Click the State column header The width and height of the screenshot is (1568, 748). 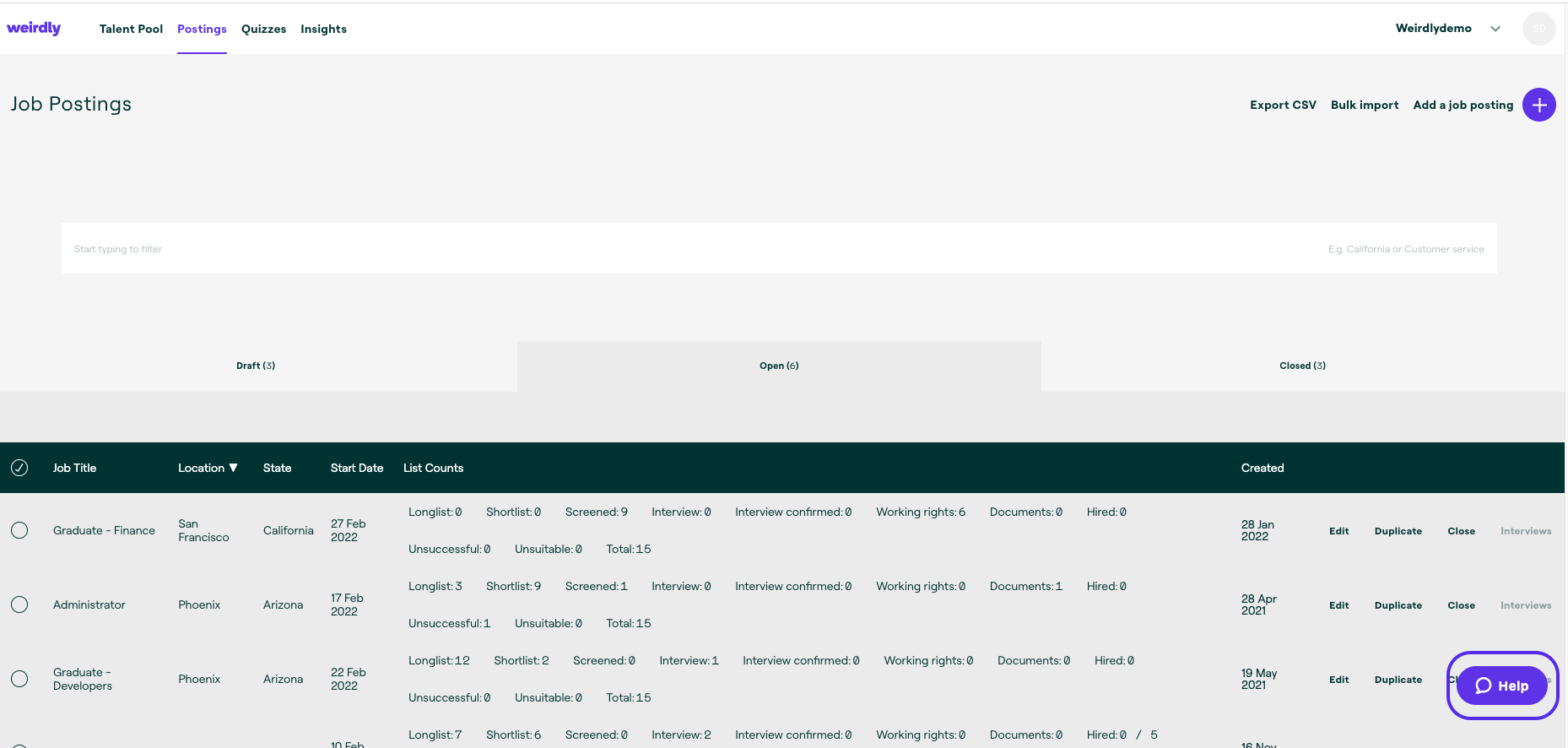click(x=277, y=468)
